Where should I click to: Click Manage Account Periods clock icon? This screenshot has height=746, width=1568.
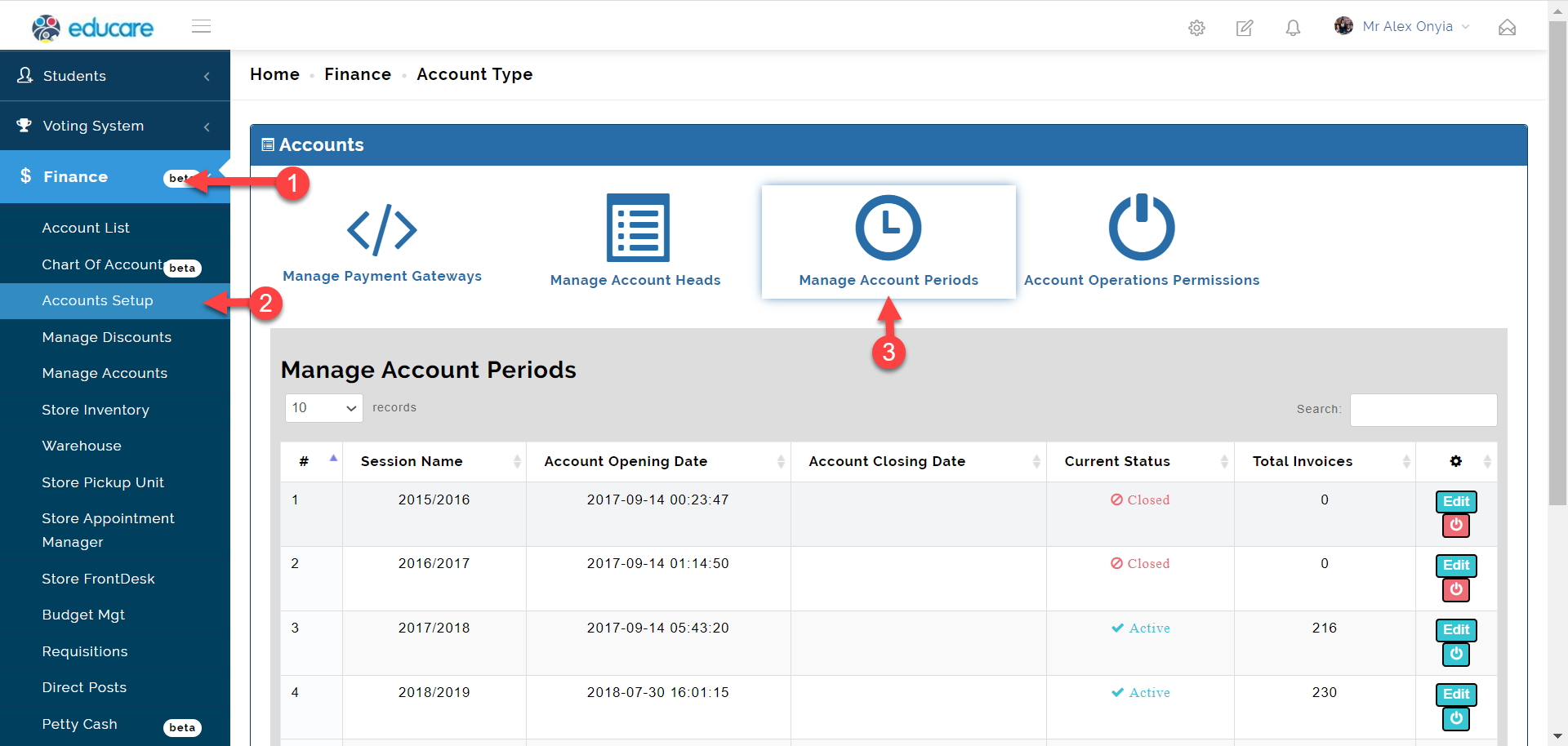coord(889,228)
